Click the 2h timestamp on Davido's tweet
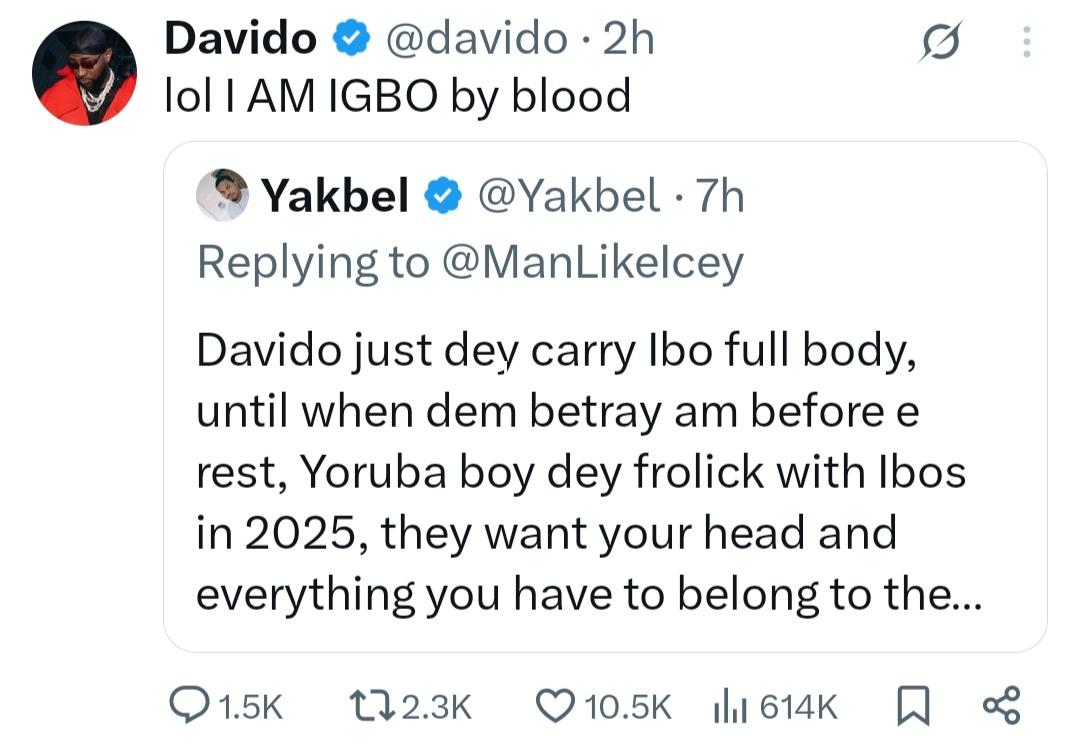The width and height of the screenshot is (1080, 751). (x=630, y=37)
